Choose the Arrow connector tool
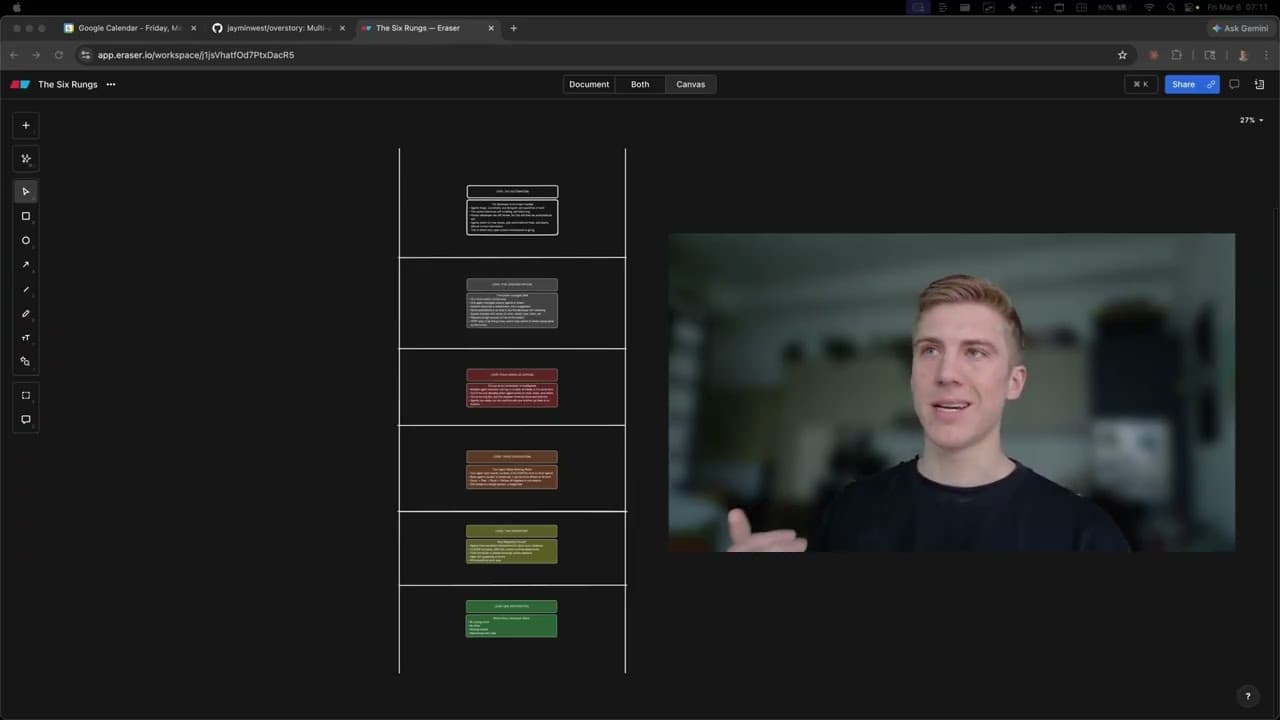This screenshot has width=1280, height=720. coord(26,265)
